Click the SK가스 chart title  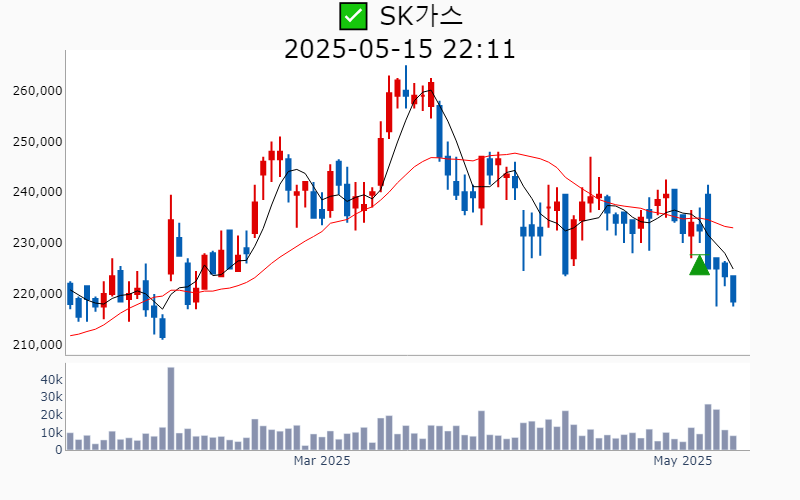421,16
